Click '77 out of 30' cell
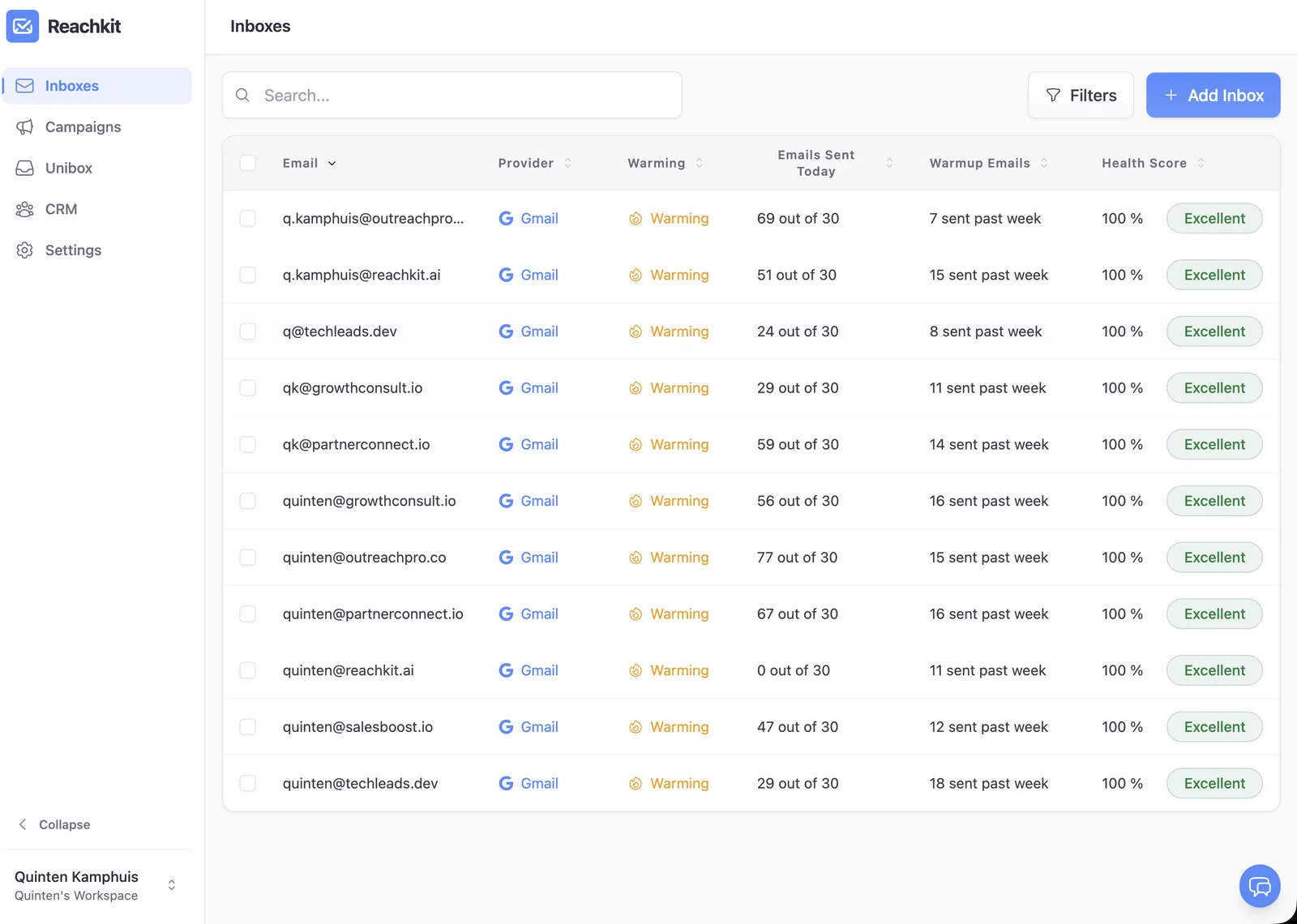This screenshot has width=1297, height=924. (x=797, y=558)
